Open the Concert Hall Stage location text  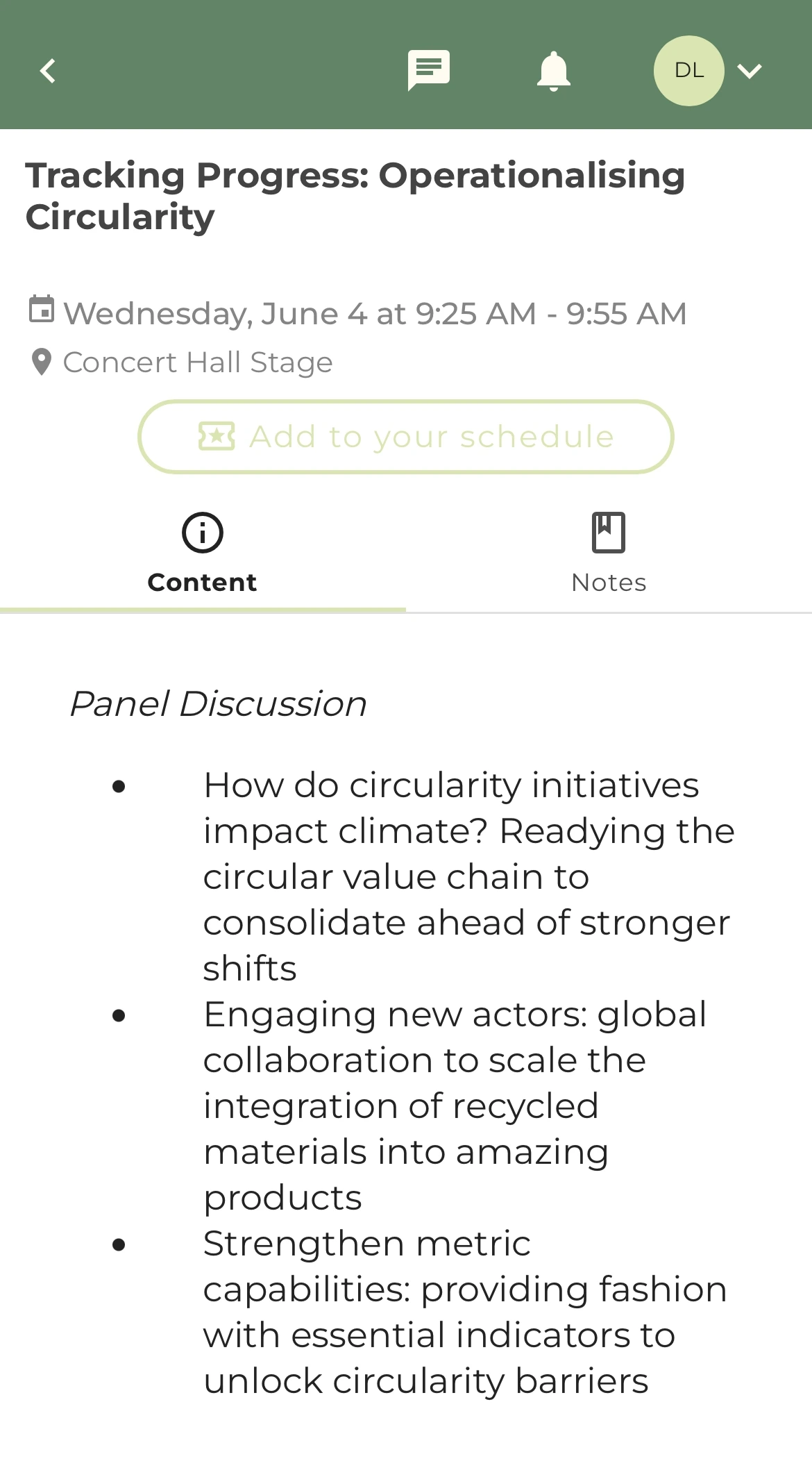(x=198, y=362)
